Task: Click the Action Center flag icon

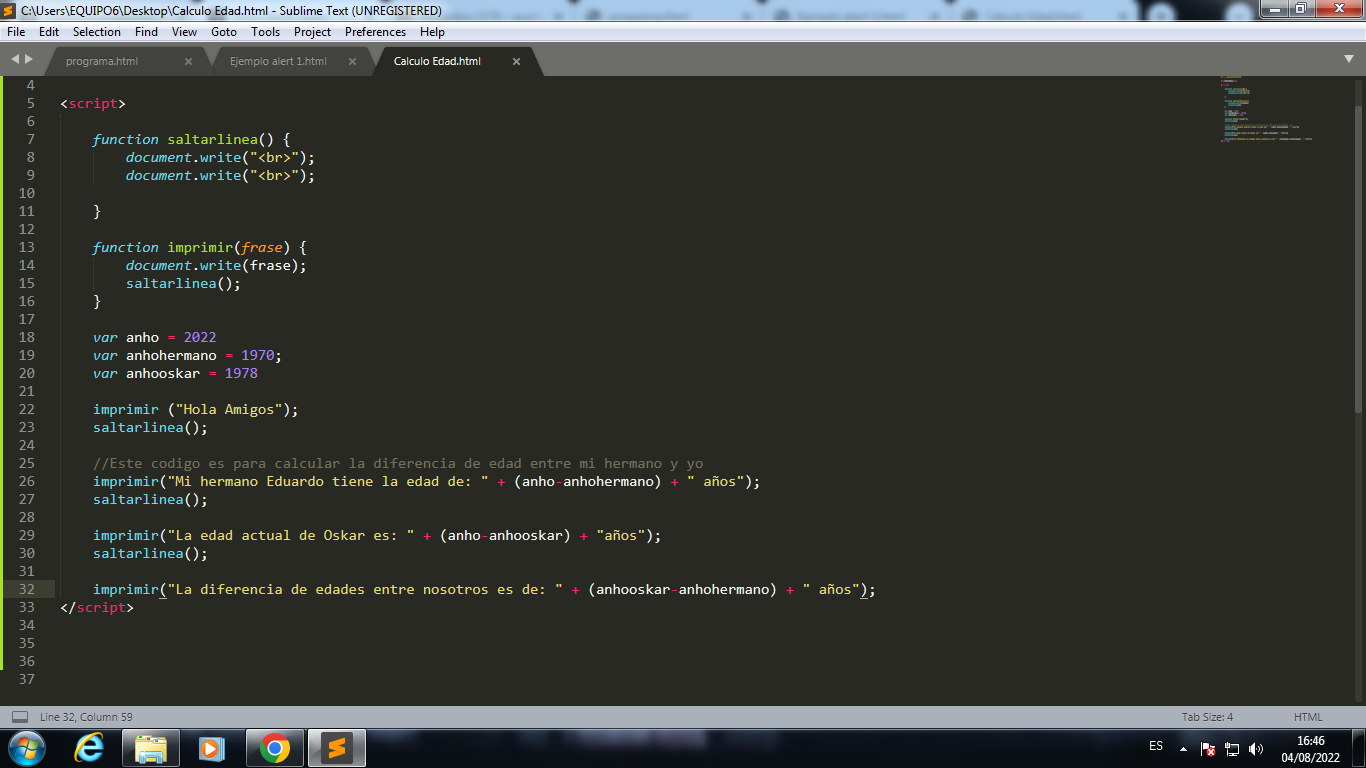Action: (1208, 748)
